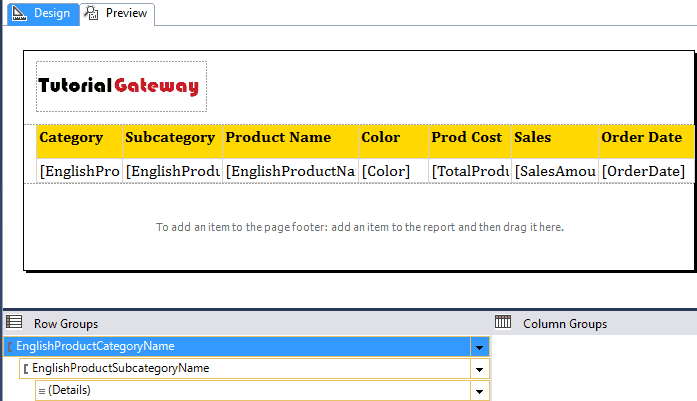This screenshot has width=697, height=401.
Task: Click the EnglishProductCategoryName bracket icon
Action: tap(10, 346)
